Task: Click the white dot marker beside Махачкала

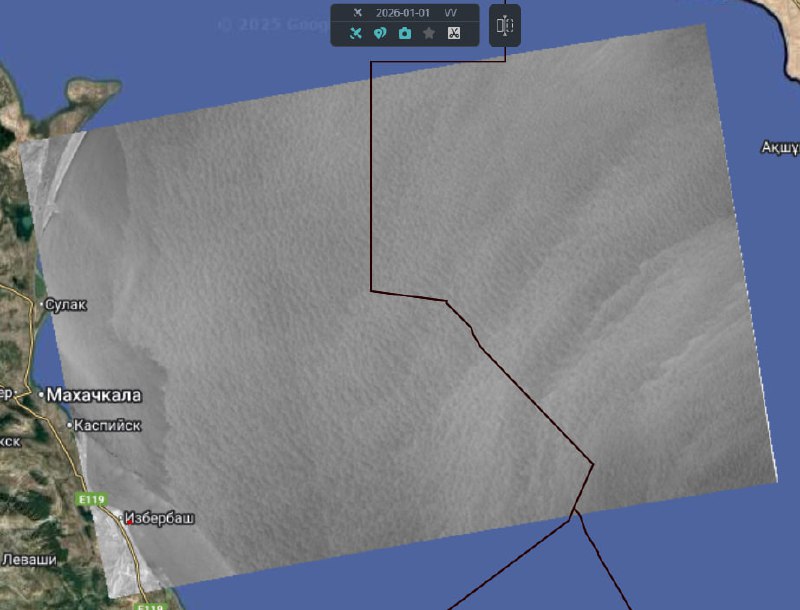Action: pyautogui.click(x=42, y=396)
